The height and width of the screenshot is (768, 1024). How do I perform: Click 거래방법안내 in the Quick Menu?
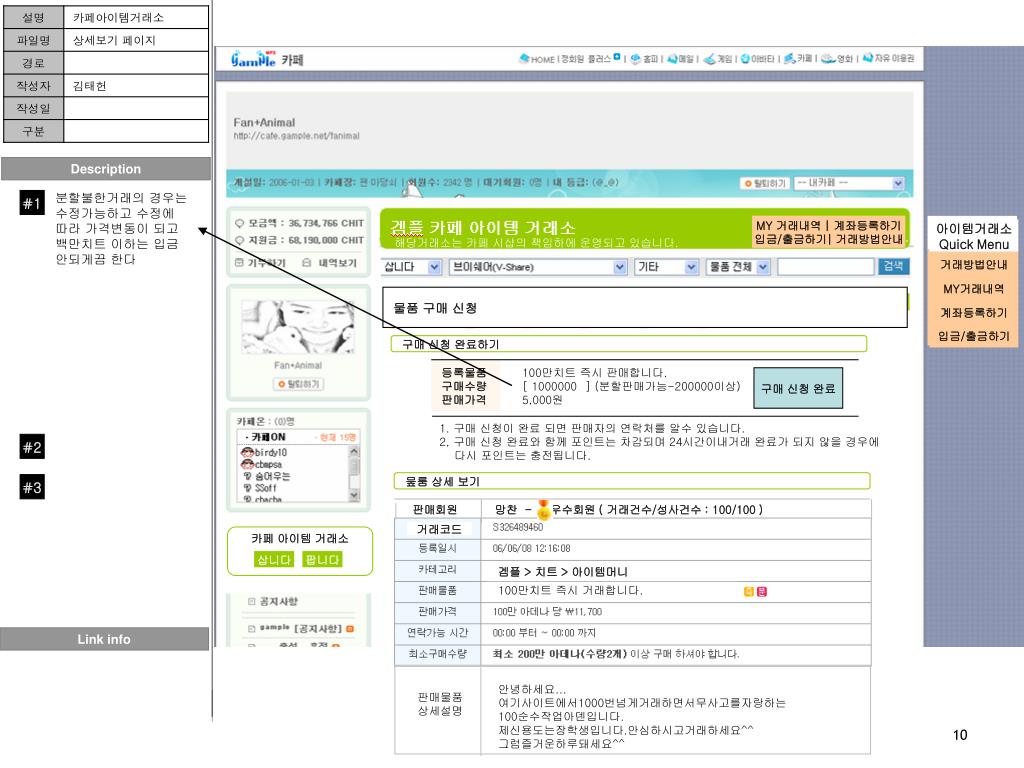[x=973, y=264]
